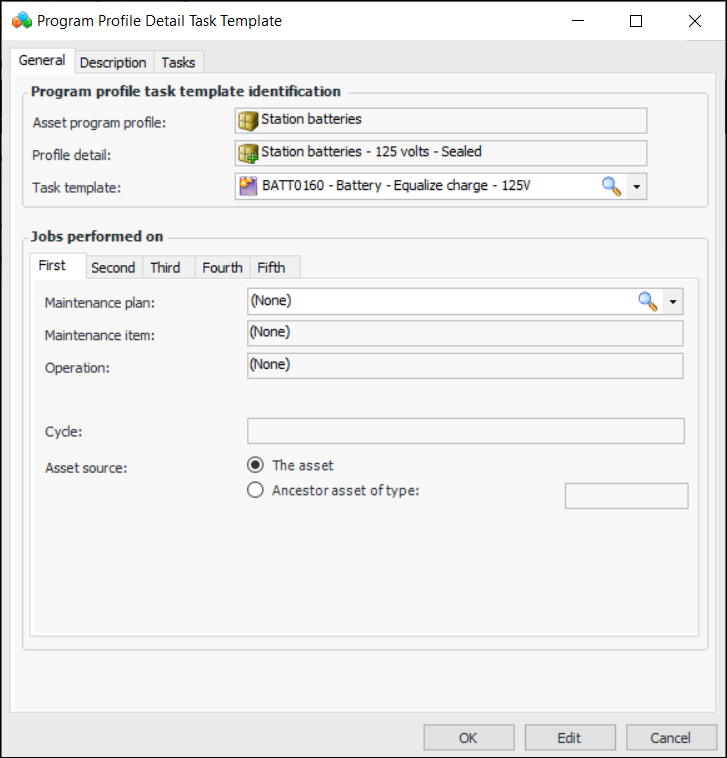Switch to the General tab
Viewport: 727px width, 758px height.
click(x=42, y=60)
